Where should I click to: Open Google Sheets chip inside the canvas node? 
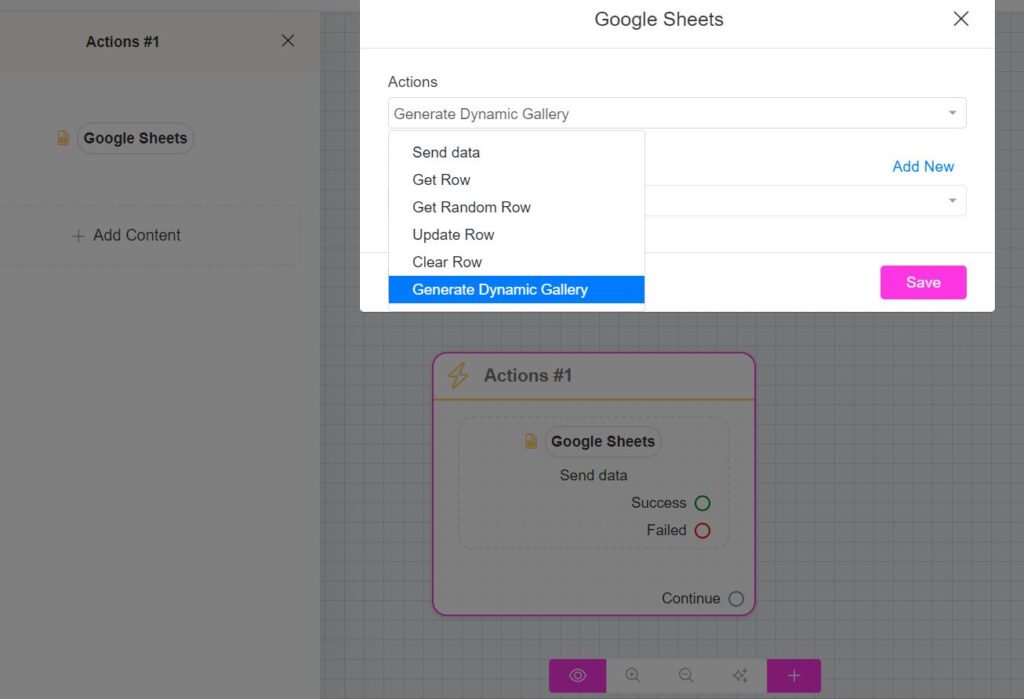[x=603, y=442]
